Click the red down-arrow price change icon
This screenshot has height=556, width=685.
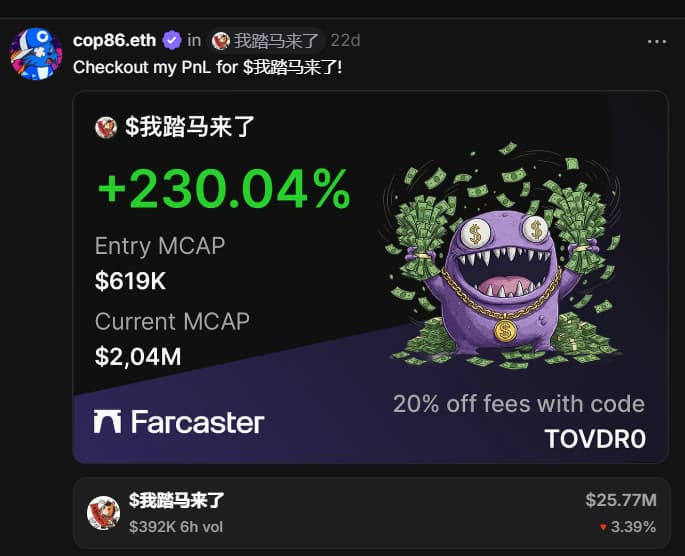click(x=603, y=528)
